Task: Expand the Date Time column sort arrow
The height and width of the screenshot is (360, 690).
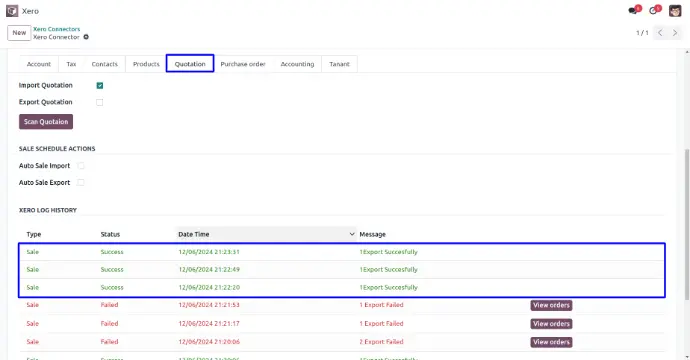Action: click(352, 234)
